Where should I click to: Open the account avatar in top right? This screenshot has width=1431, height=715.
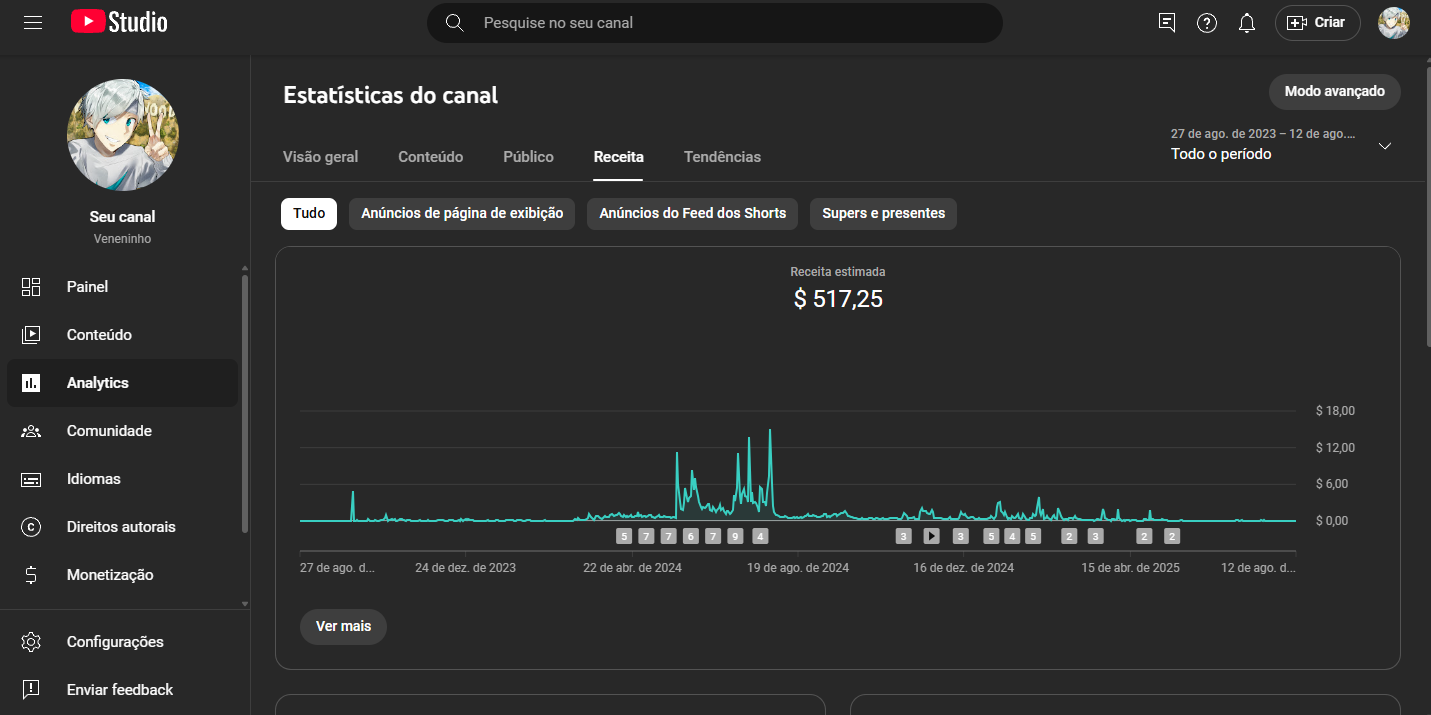click(x=1394, y=22)
